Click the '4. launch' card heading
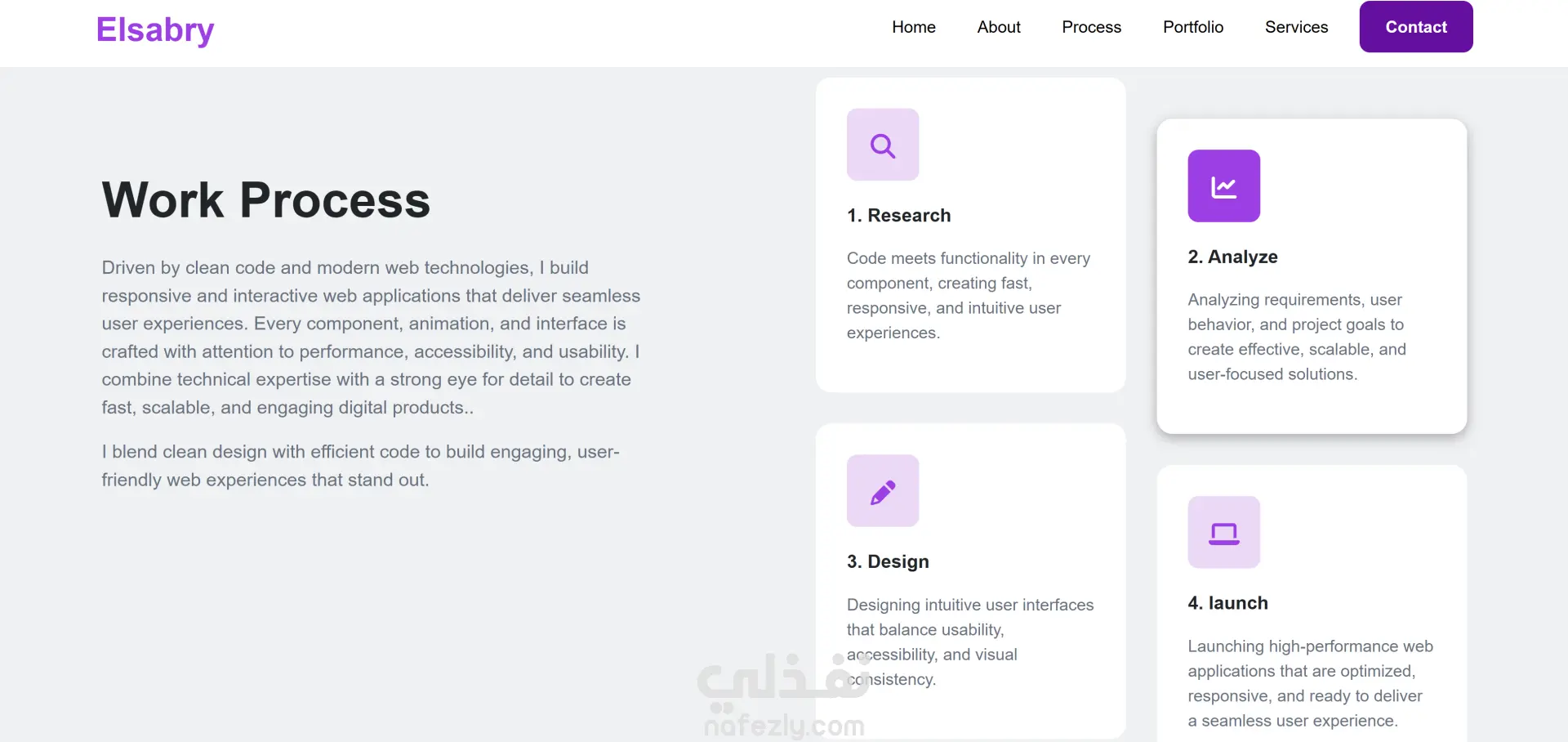 1227,603
